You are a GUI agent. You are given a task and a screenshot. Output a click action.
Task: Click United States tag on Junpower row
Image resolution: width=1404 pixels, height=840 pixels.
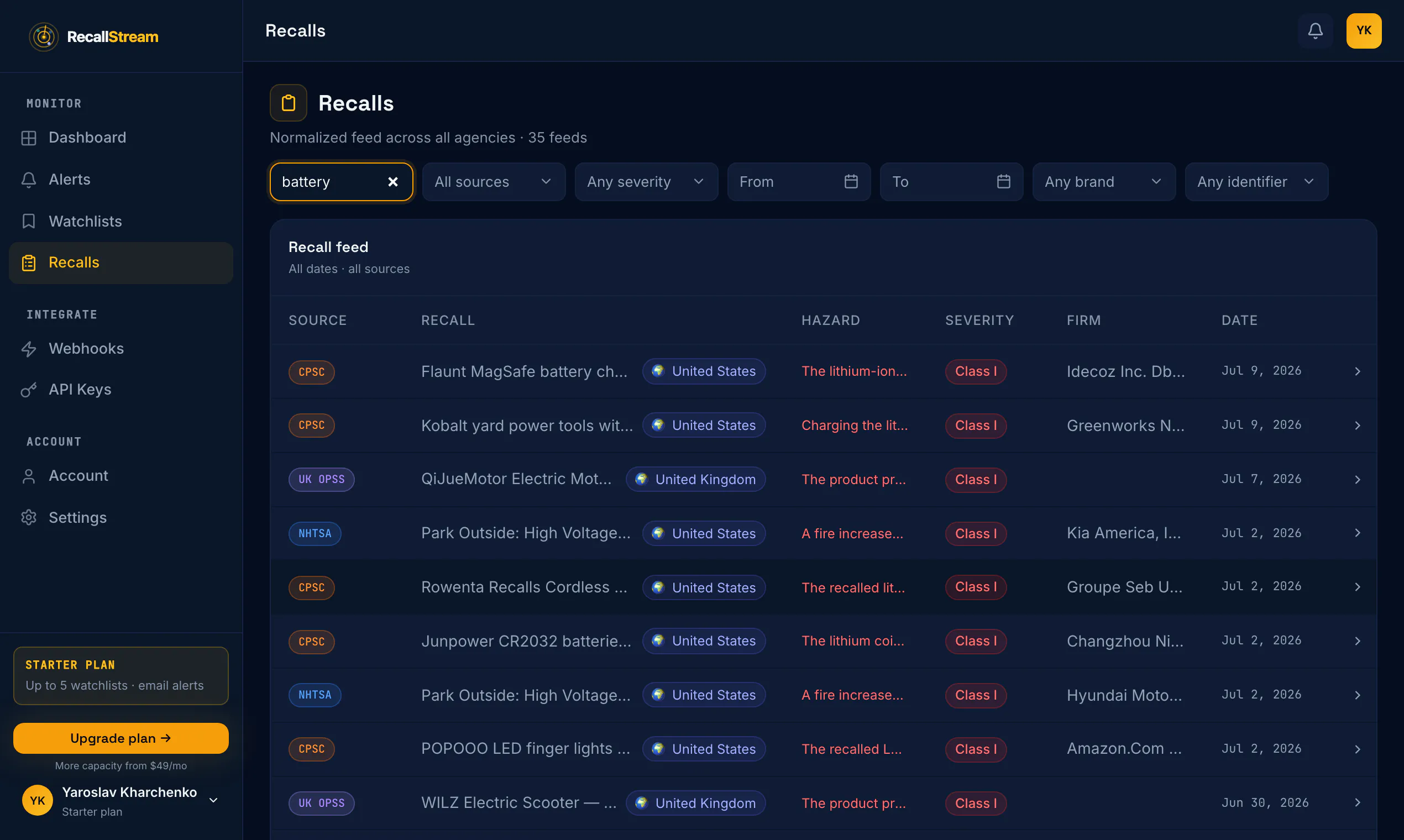(x=704, y=641)
